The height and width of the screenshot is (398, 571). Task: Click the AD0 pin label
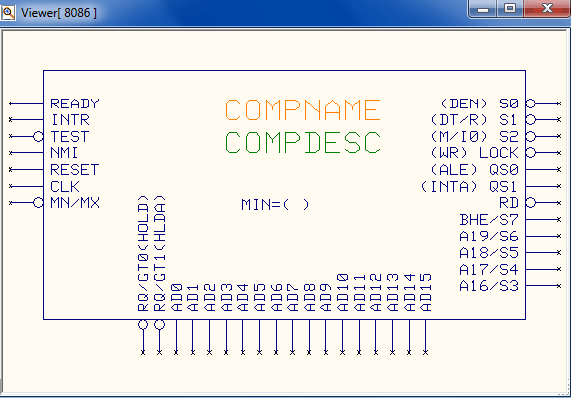tap(176, 297)
